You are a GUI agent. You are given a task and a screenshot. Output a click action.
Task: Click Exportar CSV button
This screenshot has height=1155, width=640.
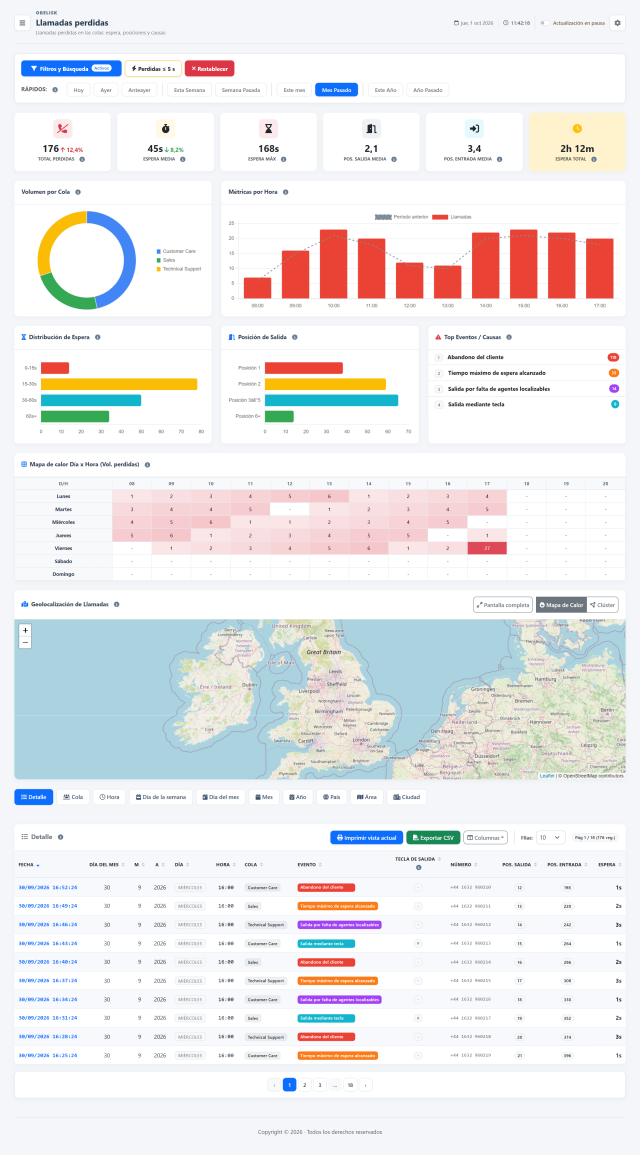pyautogui.click(x=433, y=838)
